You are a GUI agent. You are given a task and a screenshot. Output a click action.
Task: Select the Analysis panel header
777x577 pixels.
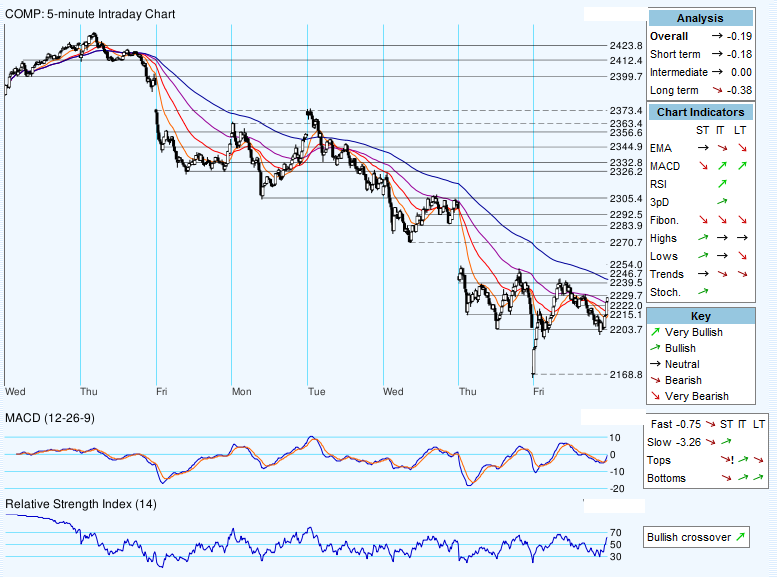pos(700,18)
